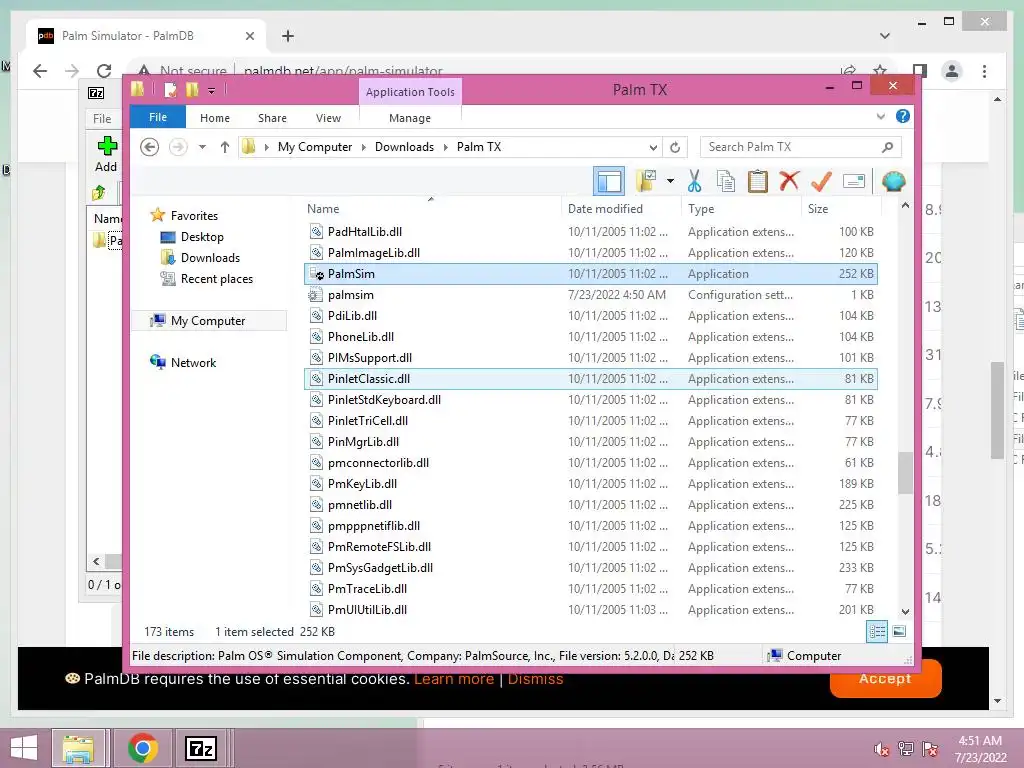This screenshot has width=1024, height=768.
Task: Copy the selected file using toolbar icon
Action: 726,181
